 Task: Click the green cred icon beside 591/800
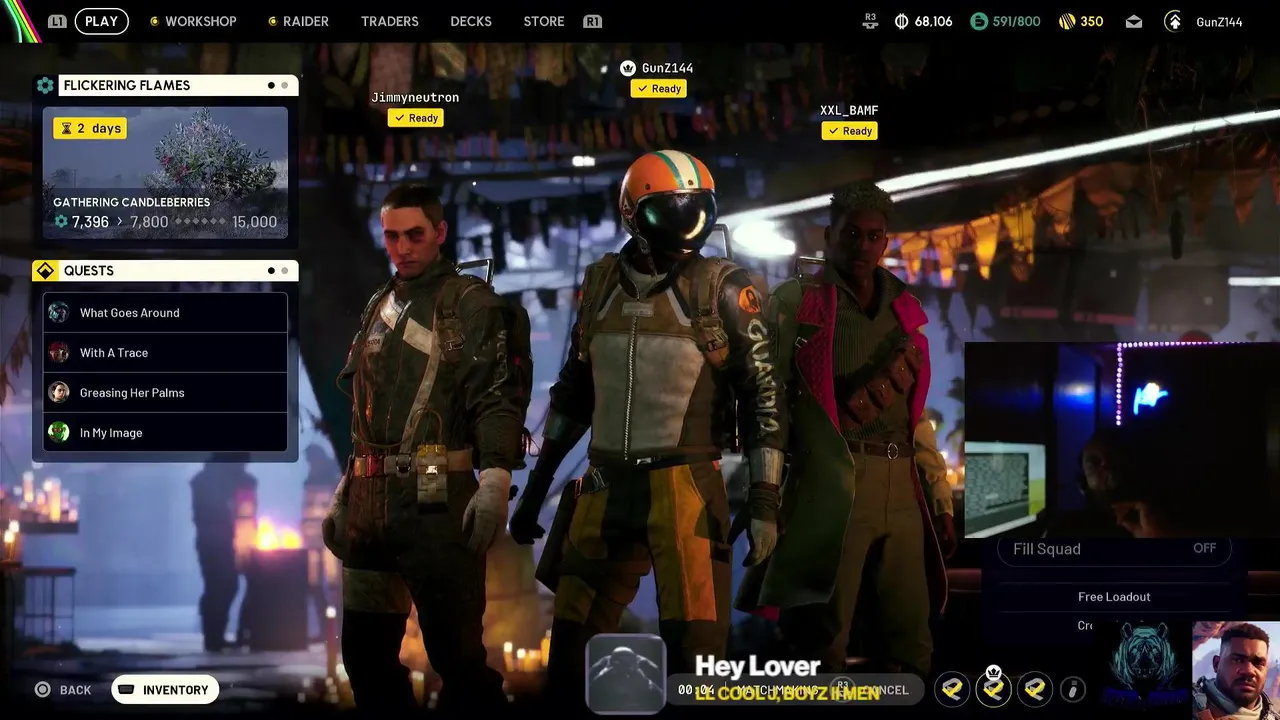[979, 21]
